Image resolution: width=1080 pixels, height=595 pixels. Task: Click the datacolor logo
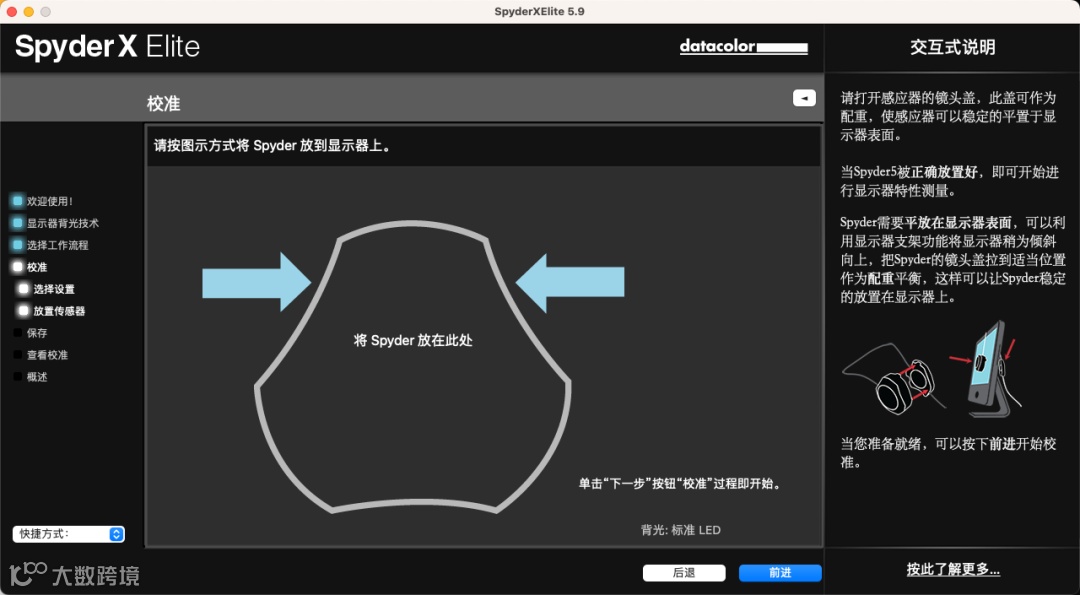point(744,48)
